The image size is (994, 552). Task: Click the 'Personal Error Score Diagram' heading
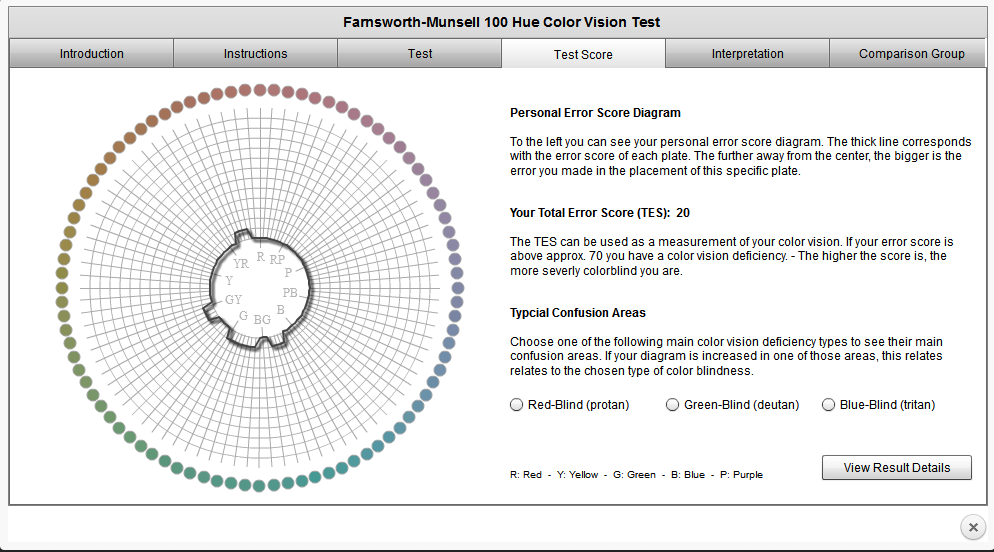(595, 113)
